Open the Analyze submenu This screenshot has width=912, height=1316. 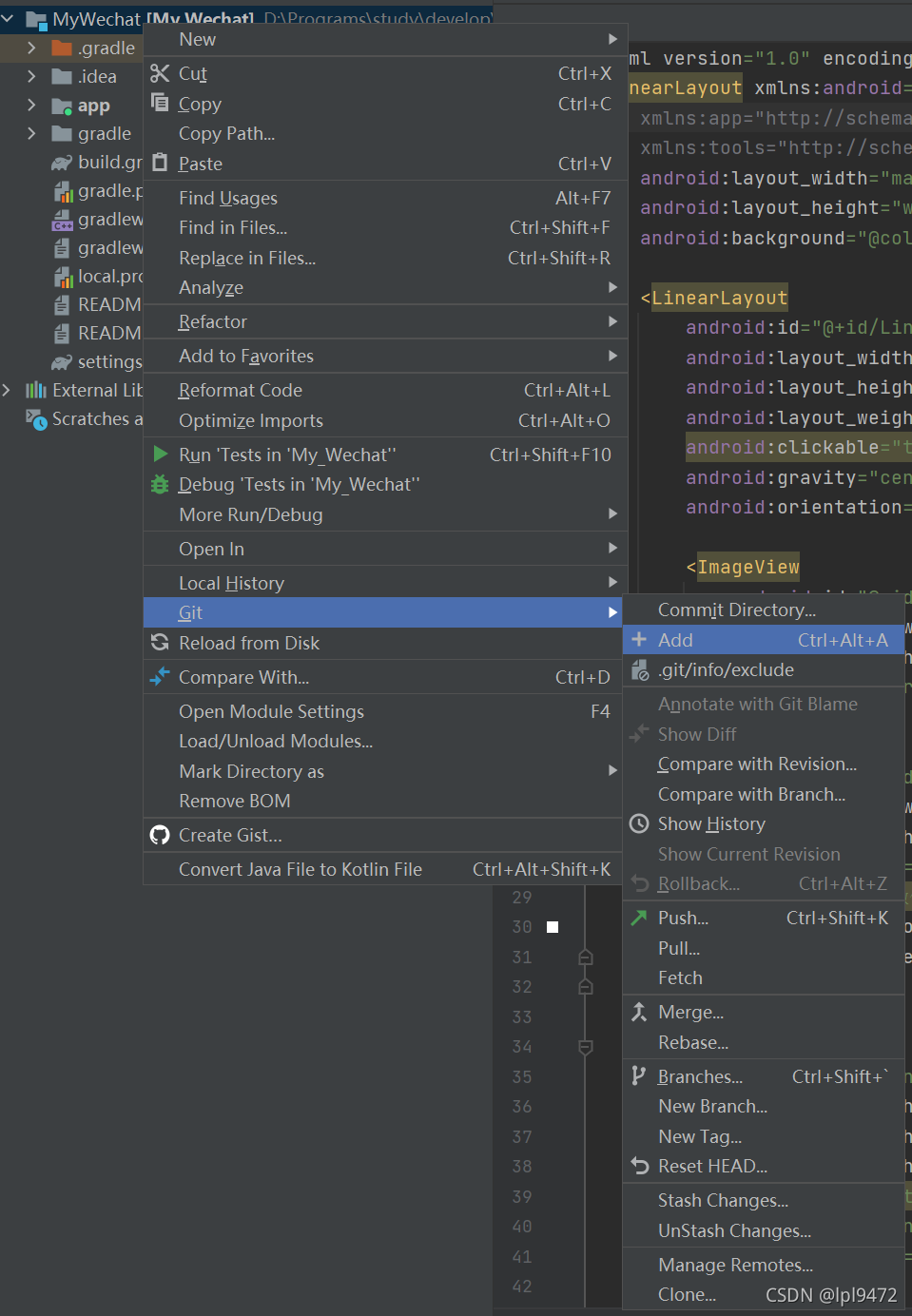385,287
